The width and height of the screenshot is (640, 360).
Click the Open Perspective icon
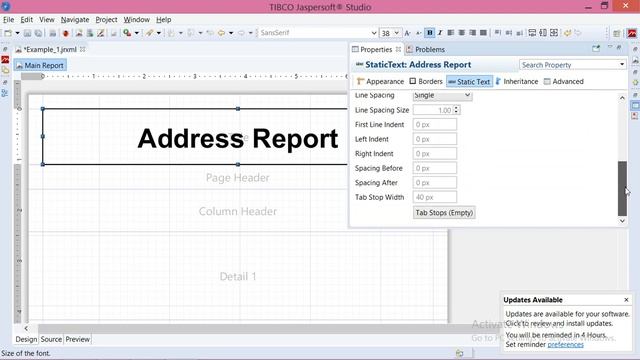click(617, 33)
